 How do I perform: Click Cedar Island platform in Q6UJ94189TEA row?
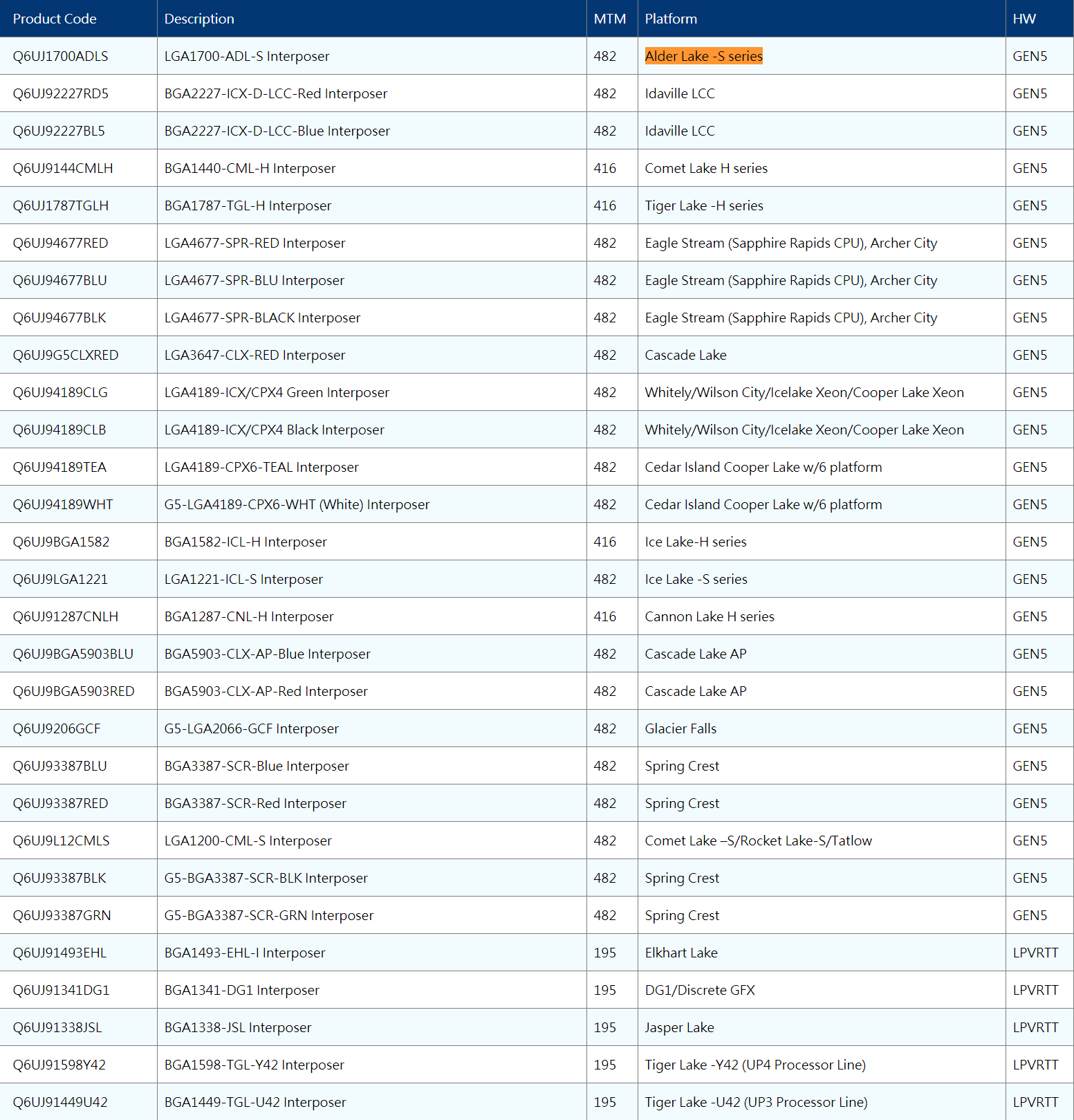(x=763, y=467)
